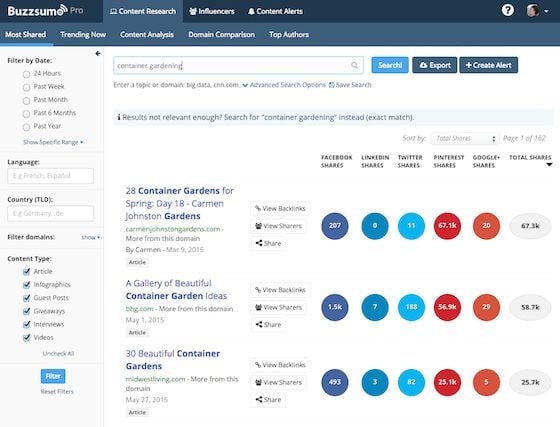The image size is (560, 427).
Task: Click the Language input field
Action: click(x=50, y=176)
